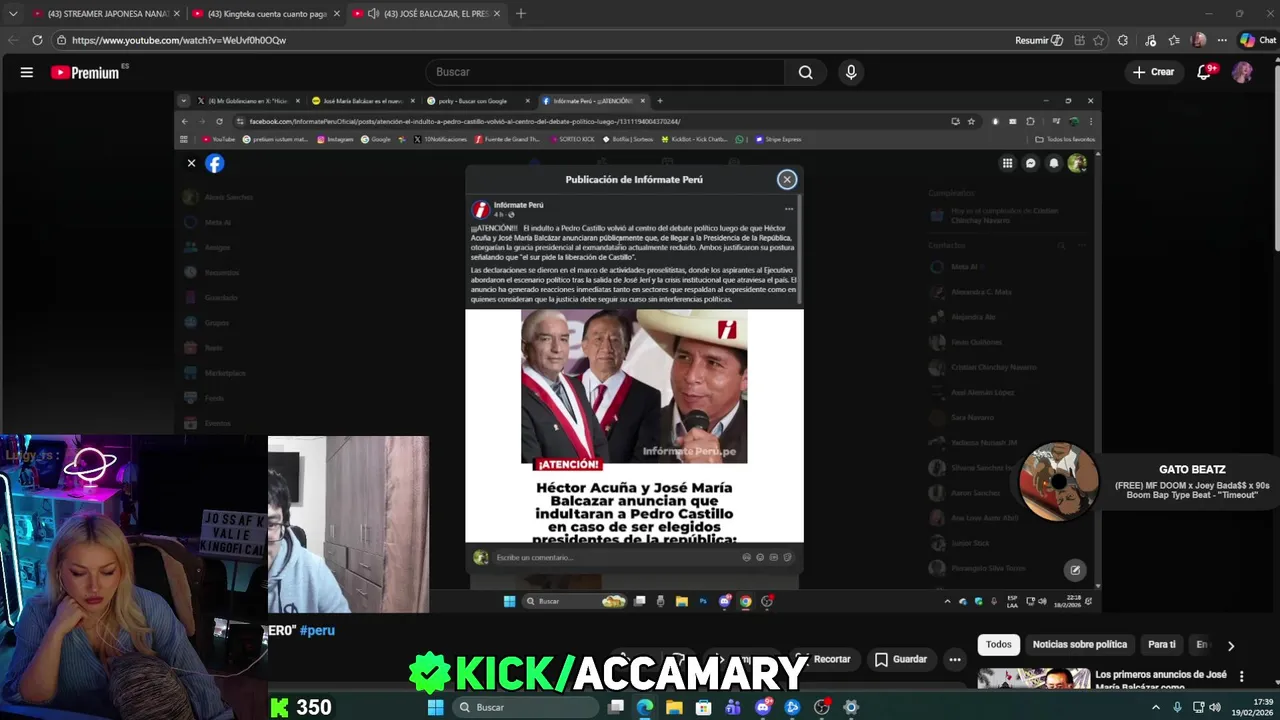1280x720 pixels.
Task: Select Infórmate Perú tab inside video
Action: [x=594, y=101]
